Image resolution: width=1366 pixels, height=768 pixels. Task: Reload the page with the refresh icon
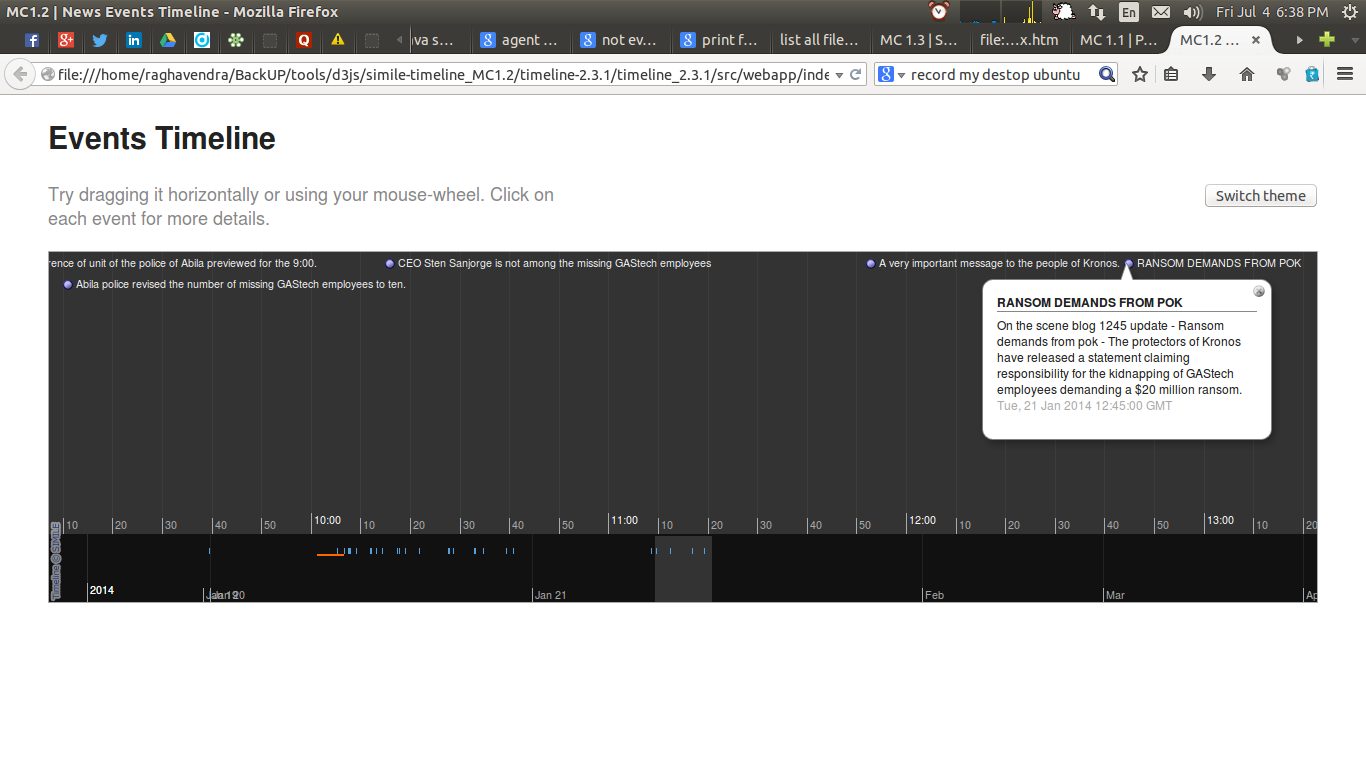856,74
